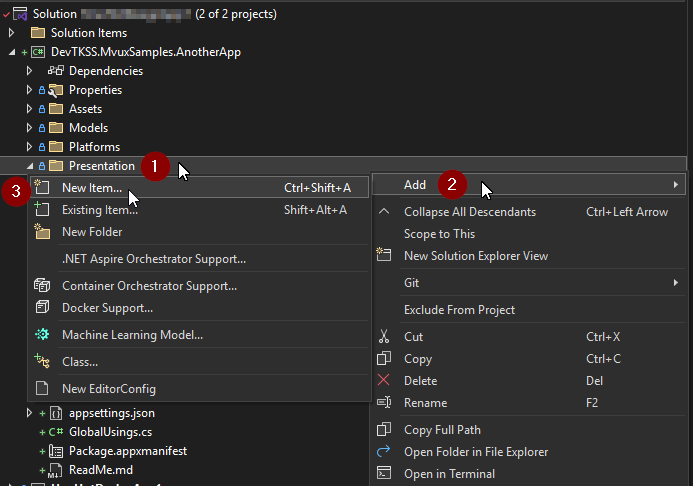This screenshot has height=486, width=693.
Task: Click the Rename icon
Action: [384, 402]
